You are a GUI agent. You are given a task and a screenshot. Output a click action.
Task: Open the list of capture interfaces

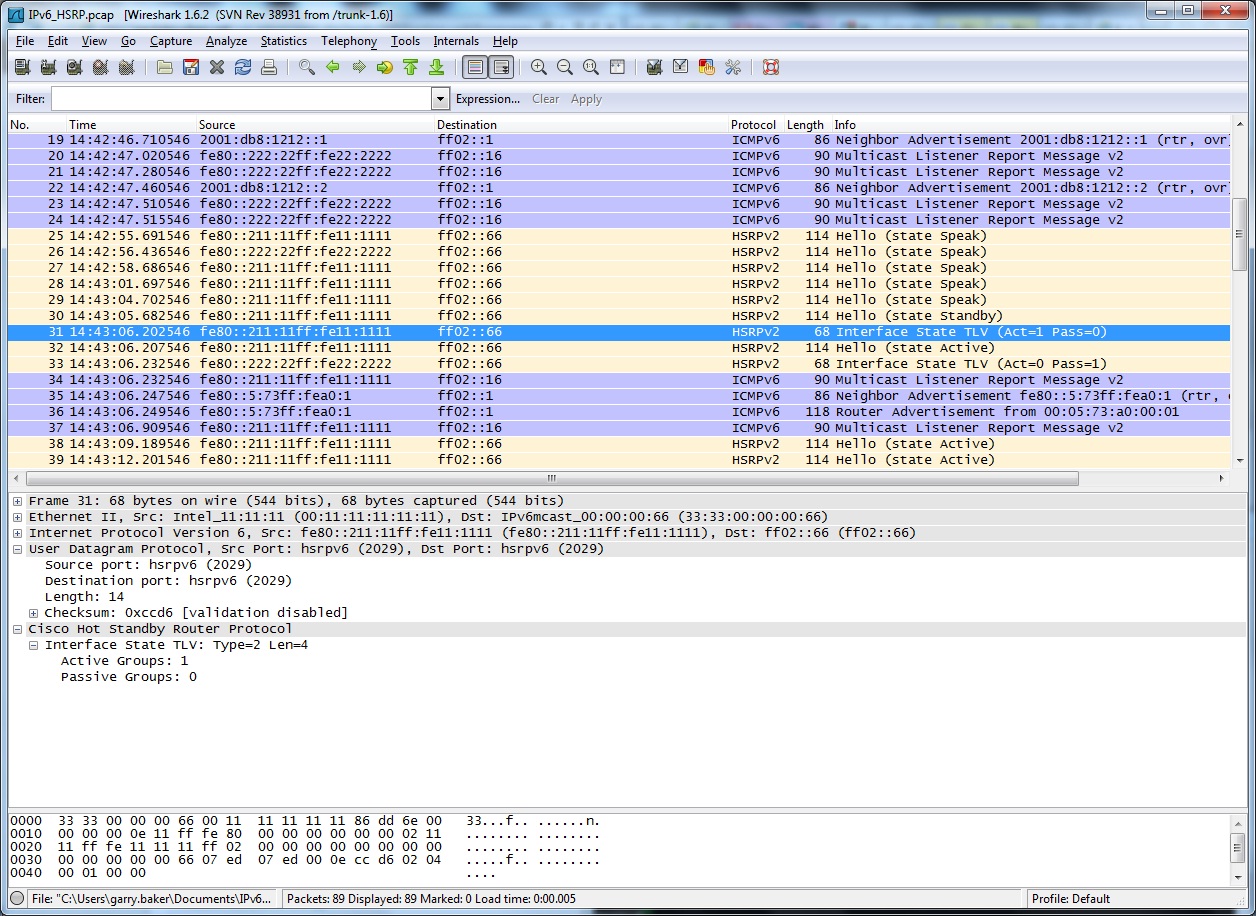(x=22, y=67)
